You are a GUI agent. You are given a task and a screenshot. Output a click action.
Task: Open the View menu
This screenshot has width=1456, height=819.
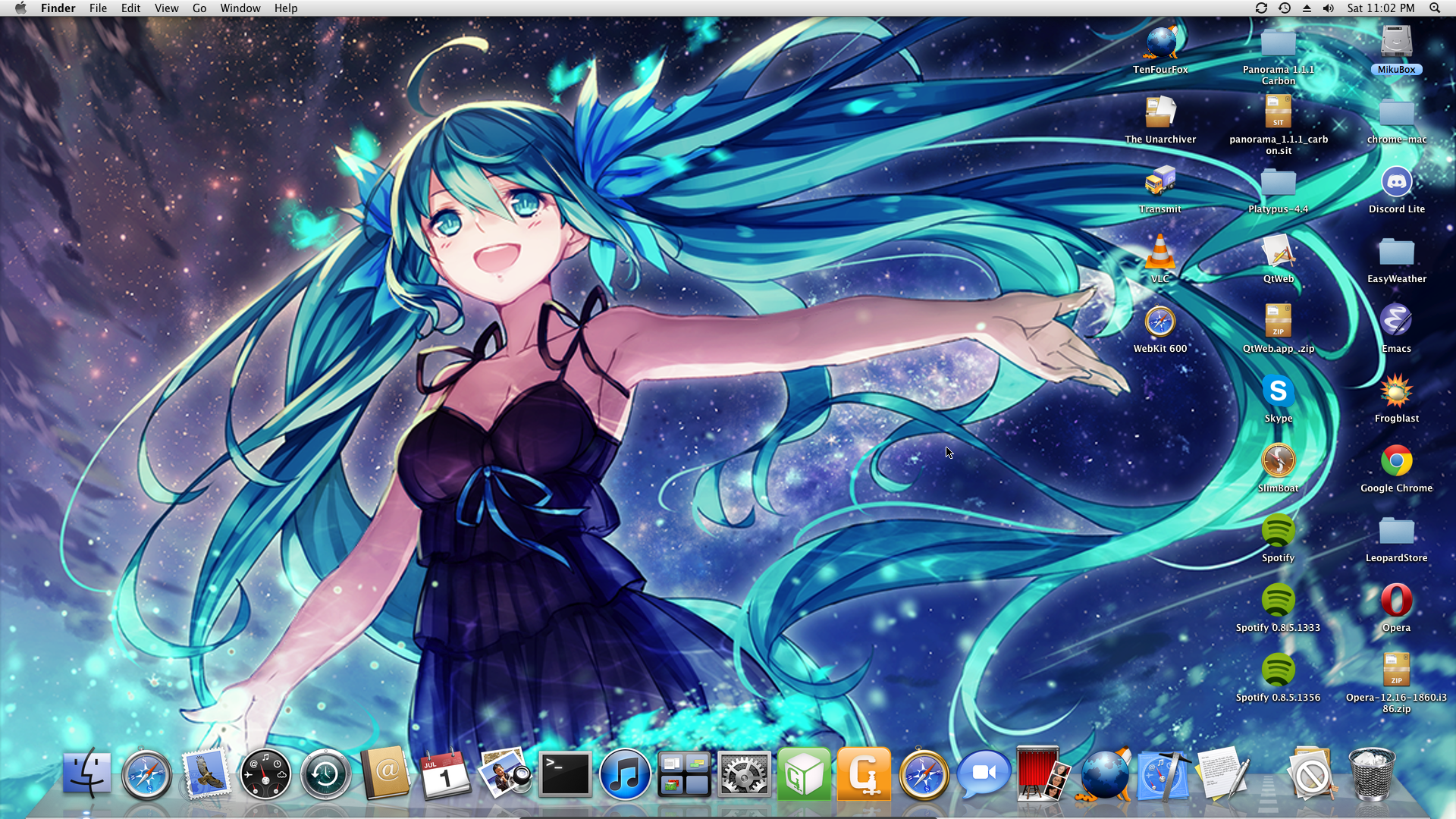[x=166, y=8]
